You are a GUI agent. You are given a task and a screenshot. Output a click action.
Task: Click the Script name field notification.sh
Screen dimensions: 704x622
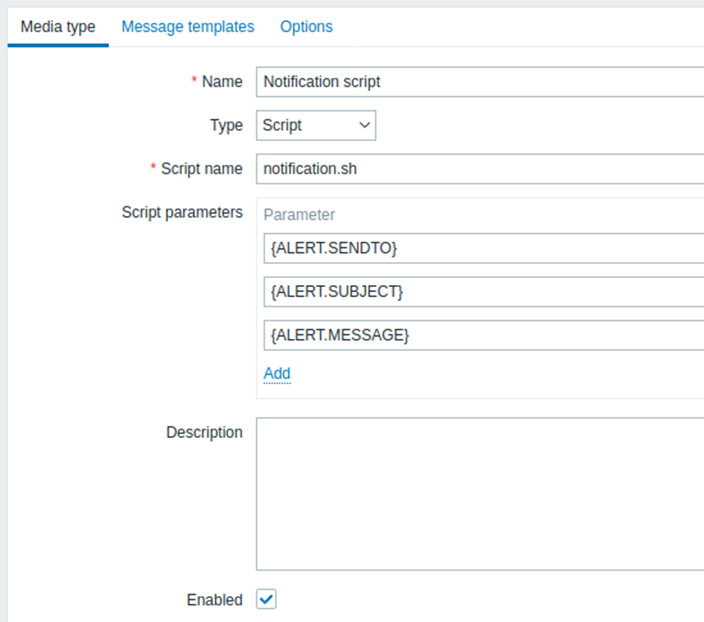coord(480,169)
